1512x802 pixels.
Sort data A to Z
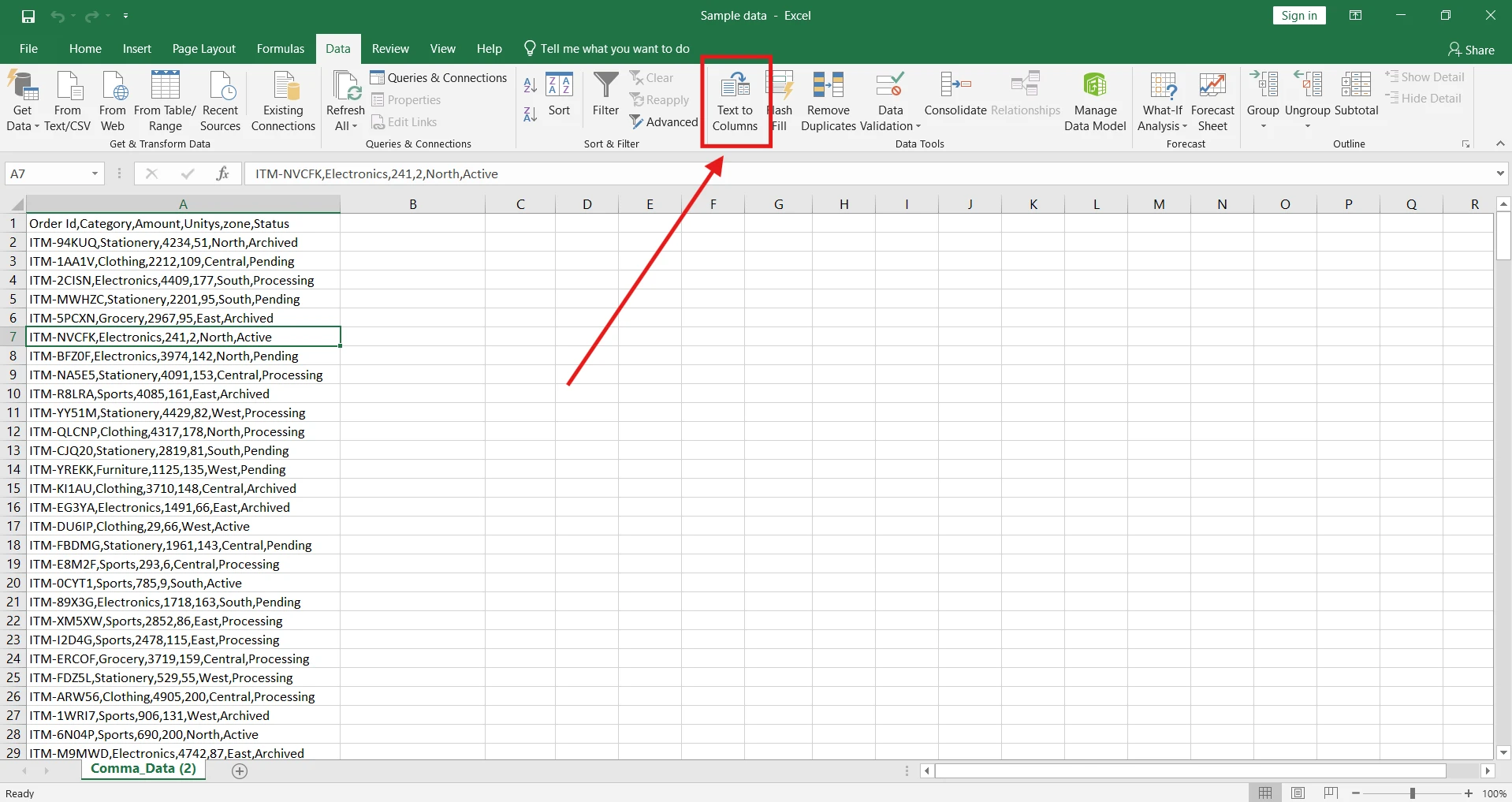[x=529, y=84]
